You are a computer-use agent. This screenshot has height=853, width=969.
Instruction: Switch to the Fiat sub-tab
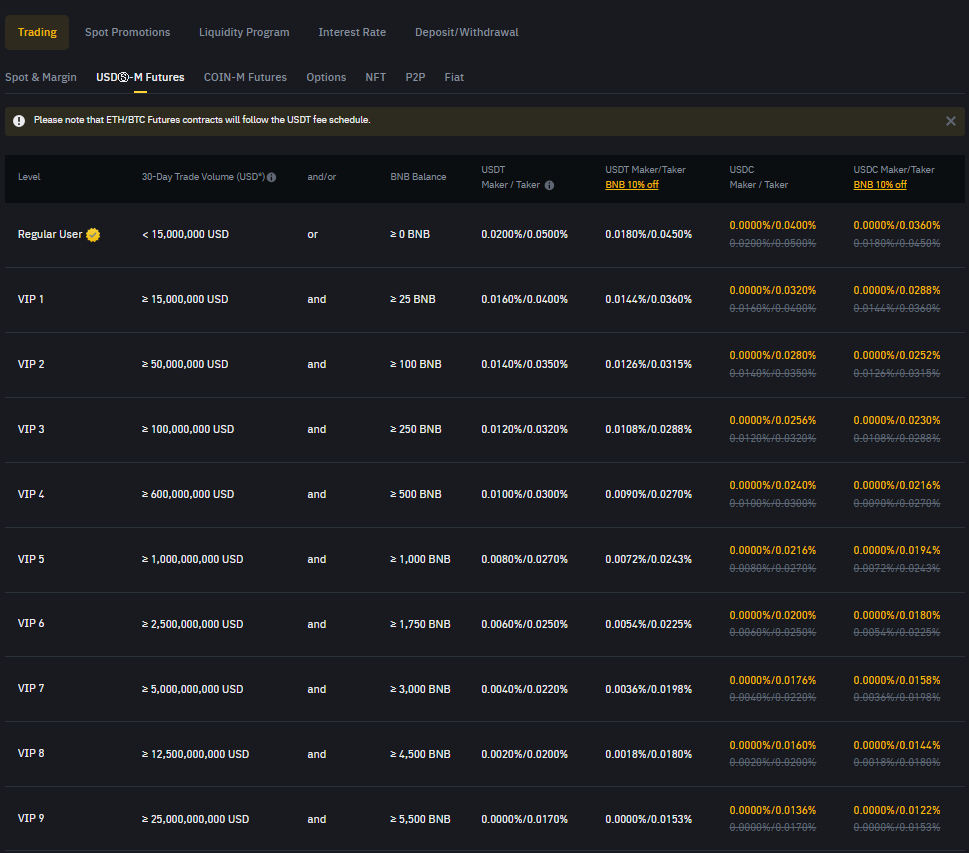(454, 77)
